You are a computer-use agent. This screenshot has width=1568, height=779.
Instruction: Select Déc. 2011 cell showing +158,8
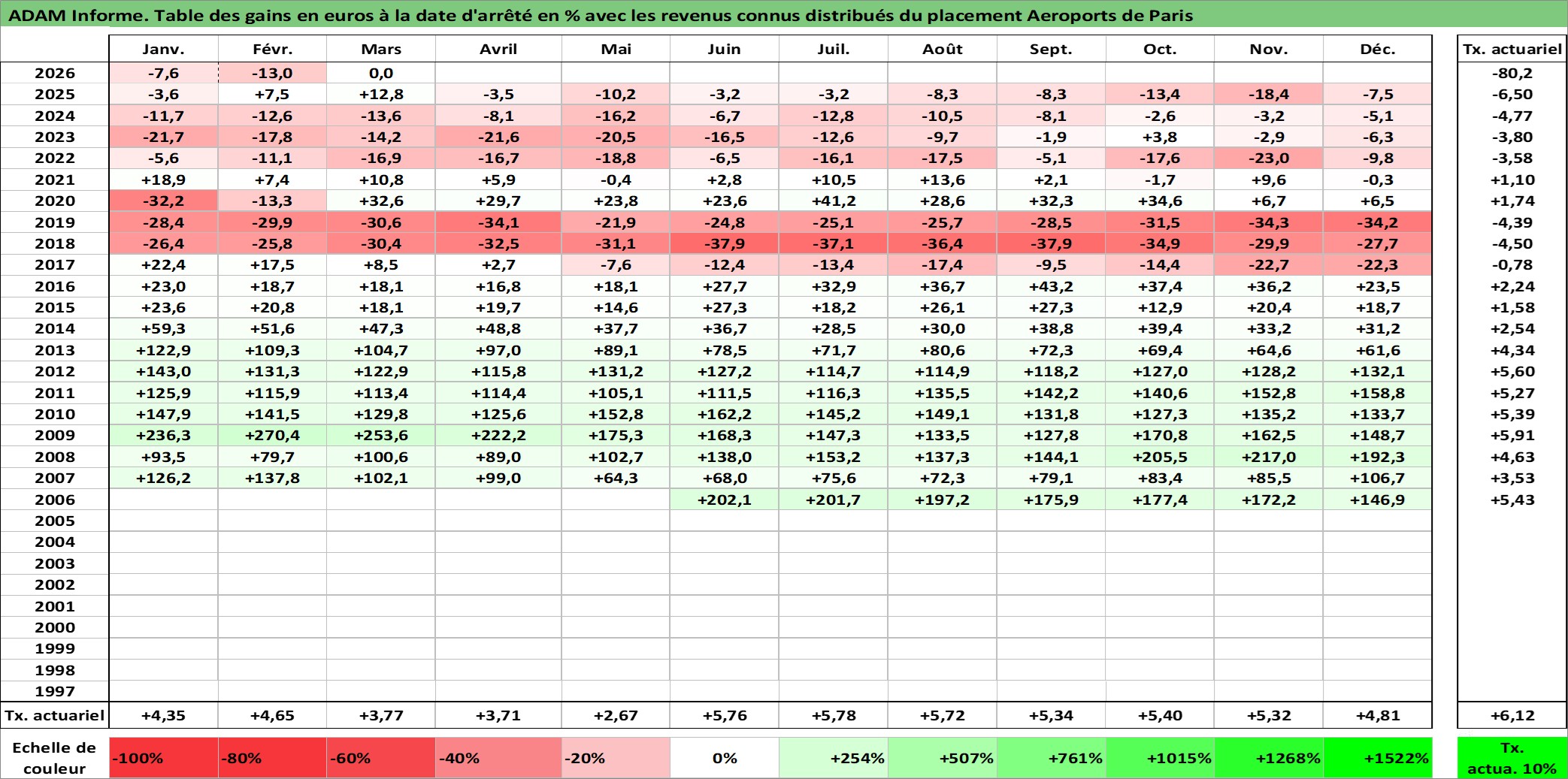pos(1378,393)
